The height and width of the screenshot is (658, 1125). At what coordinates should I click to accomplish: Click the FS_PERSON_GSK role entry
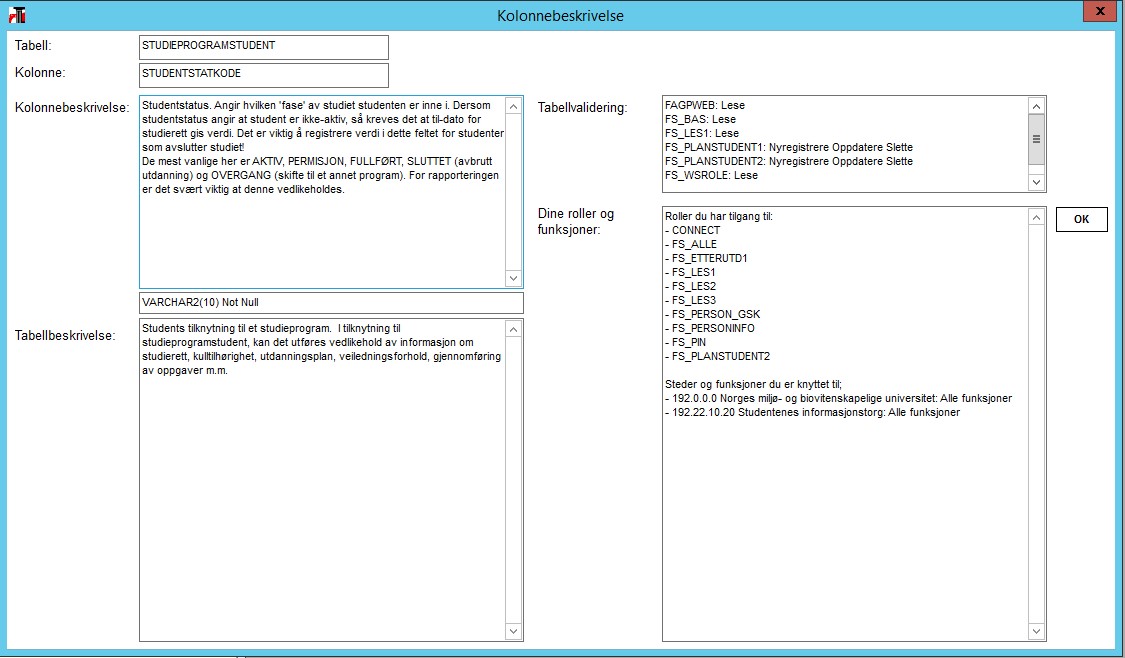712,314
